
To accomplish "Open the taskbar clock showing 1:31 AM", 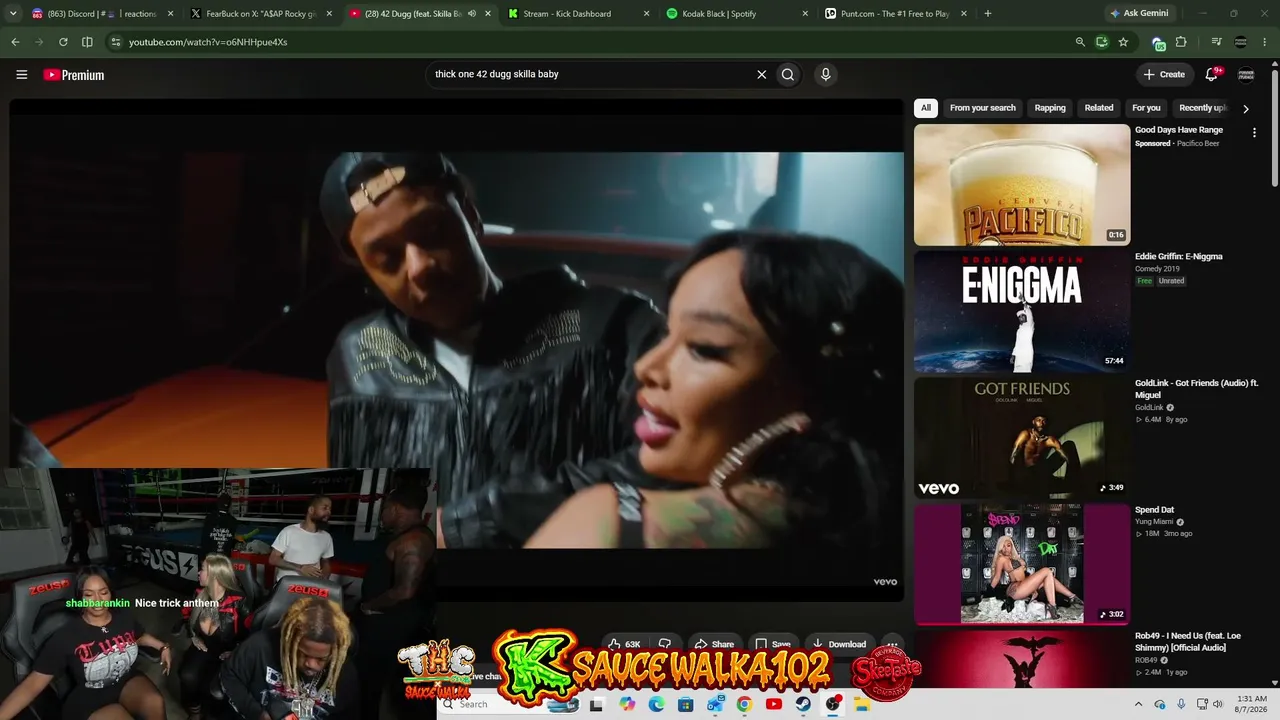I will click(x=1249, y=704).
